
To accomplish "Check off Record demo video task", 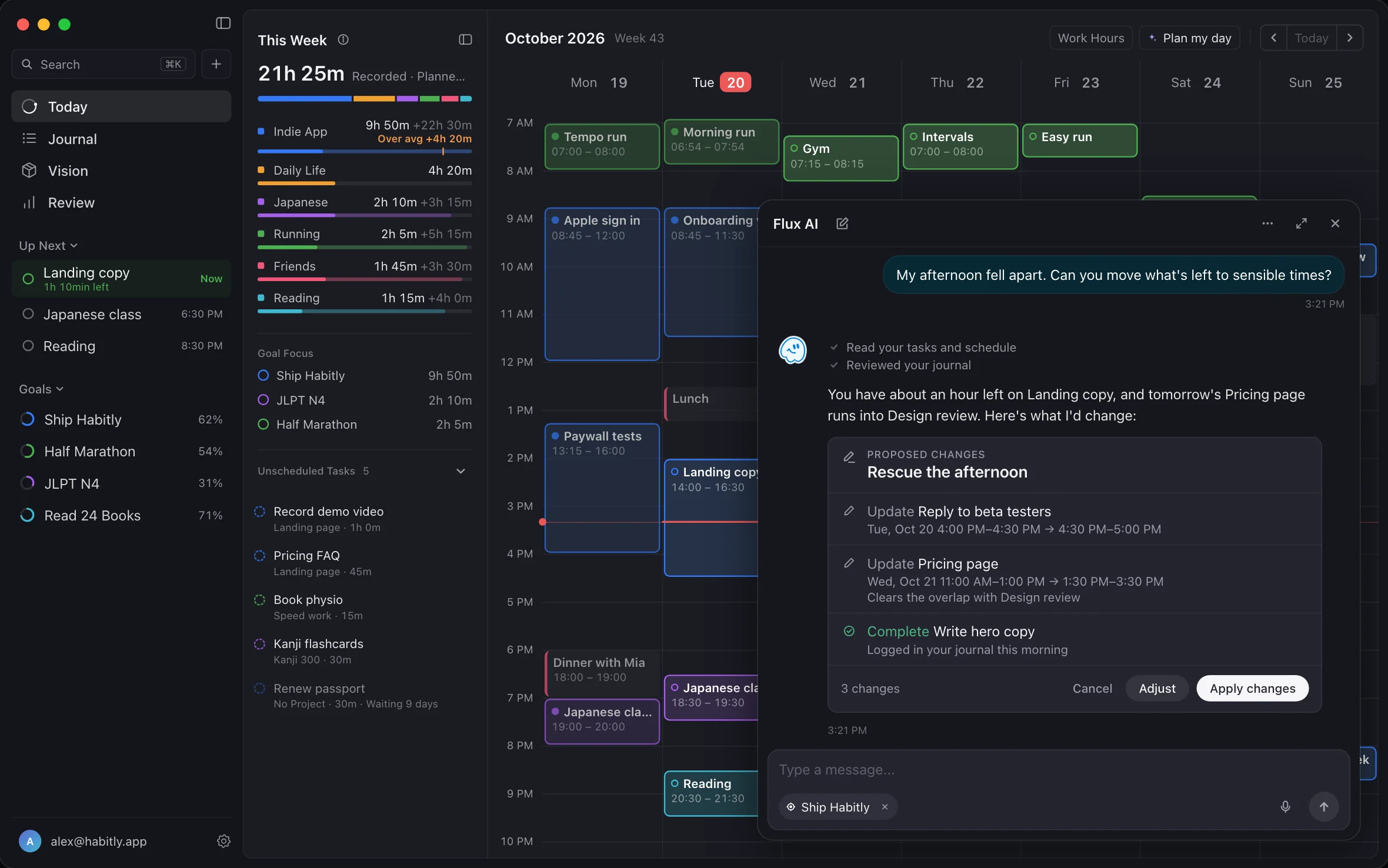I will pos(259,512).
